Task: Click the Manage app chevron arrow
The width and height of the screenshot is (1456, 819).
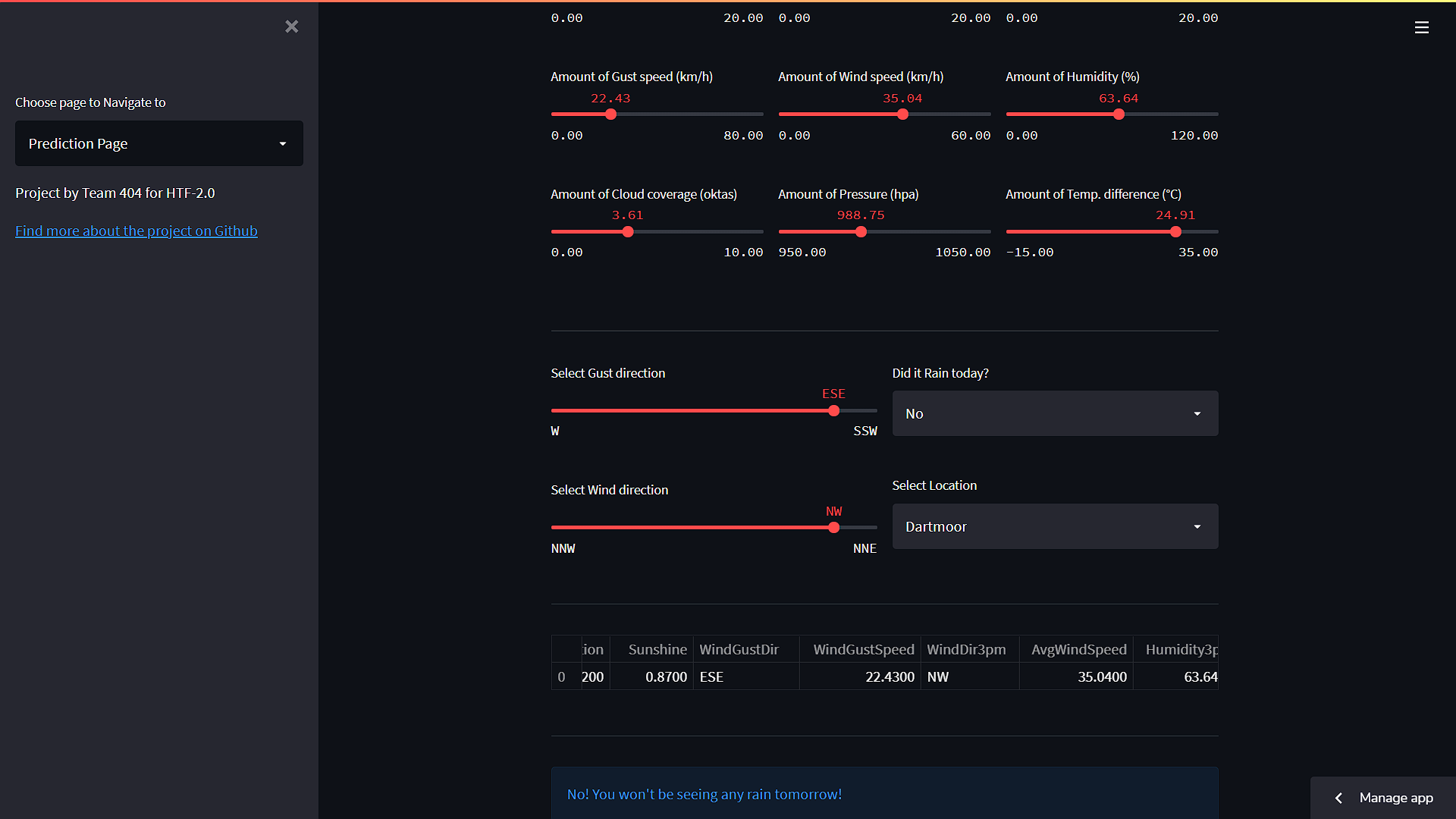Action: 1339,798
